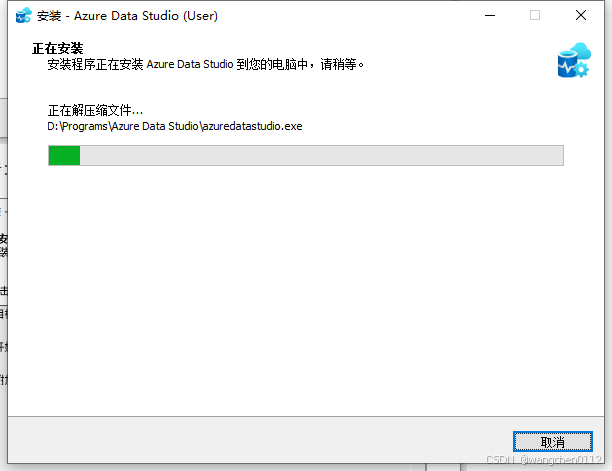Click the azuredatastudio.exe file path text

pyautogui.click(x=174, y=126)
